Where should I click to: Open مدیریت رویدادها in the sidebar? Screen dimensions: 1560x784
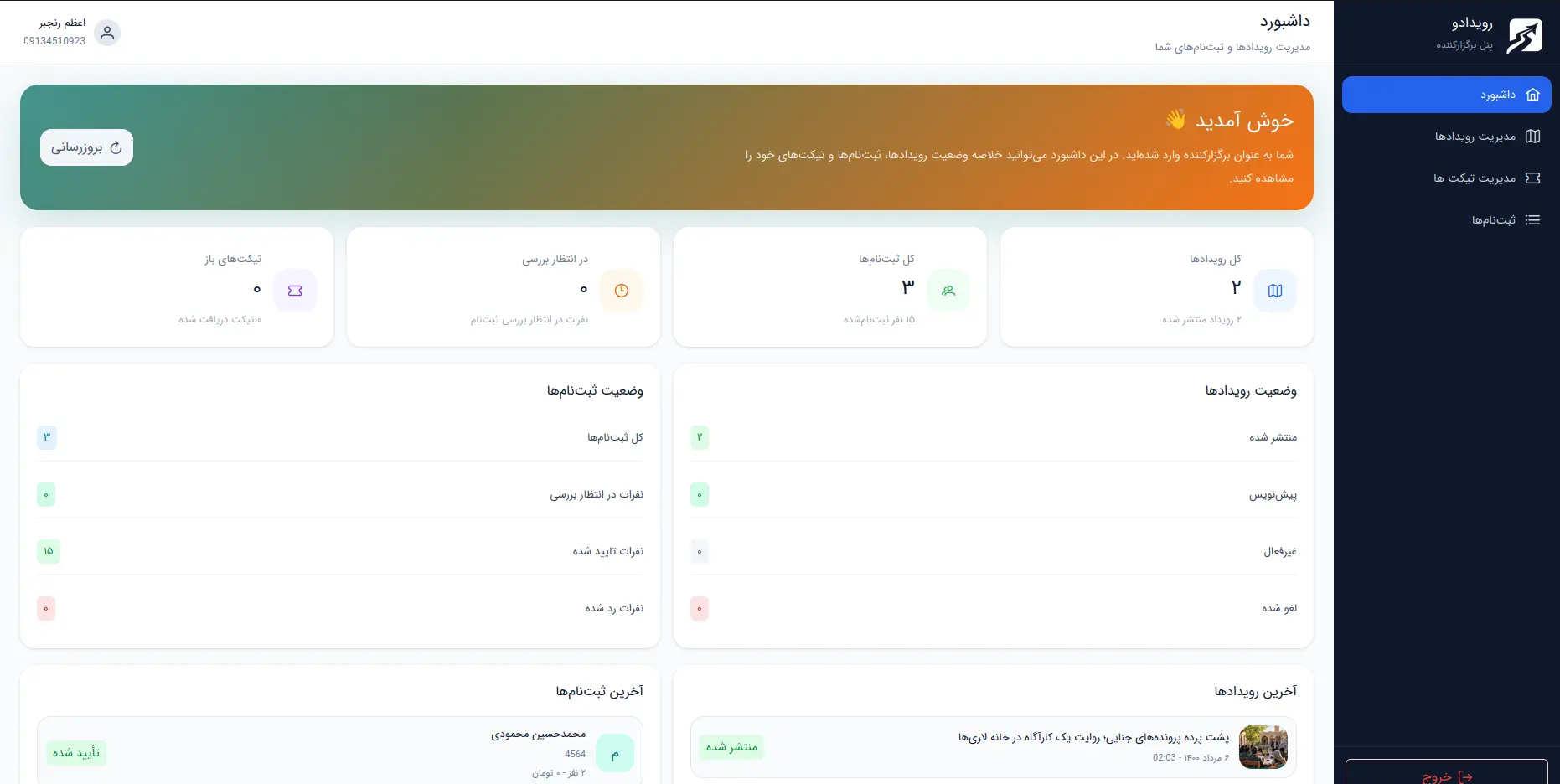1446,137
